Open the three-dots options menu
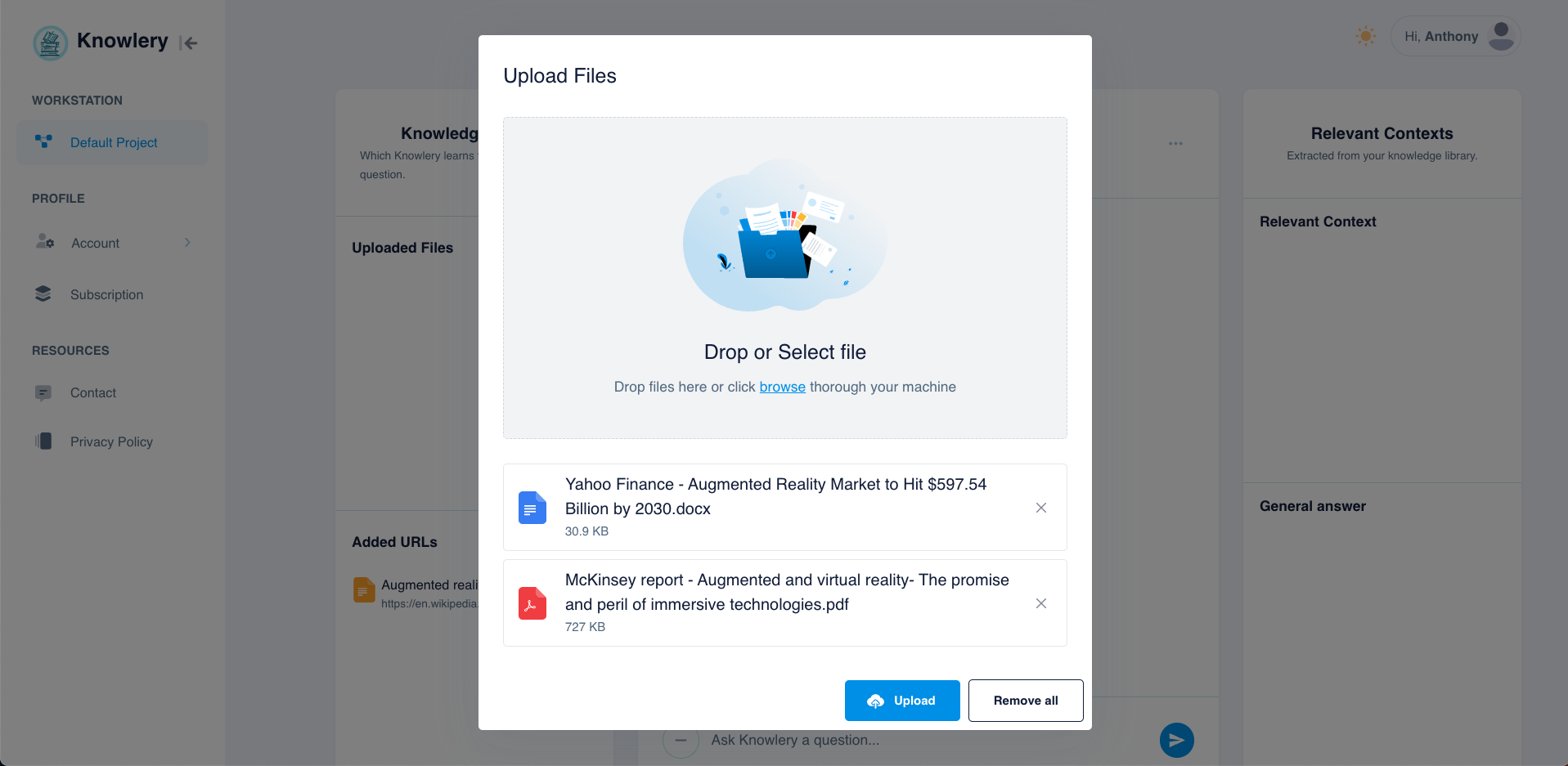This screenshot has width=1568, height=766. point(1175,143)
